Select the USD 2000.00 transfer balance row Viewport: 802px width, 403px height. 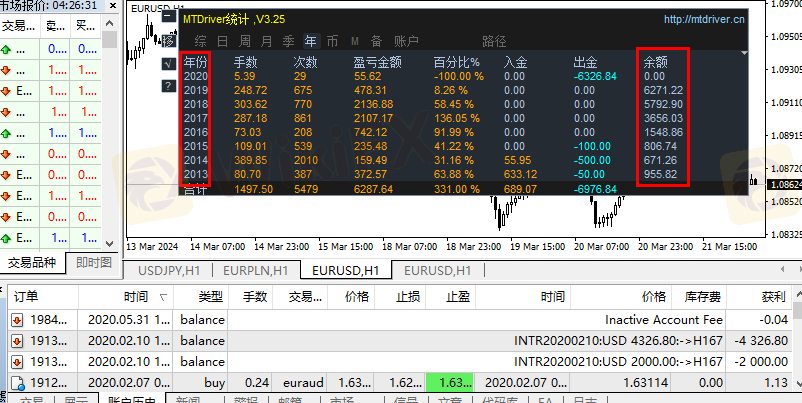click(x=399, y=362)
